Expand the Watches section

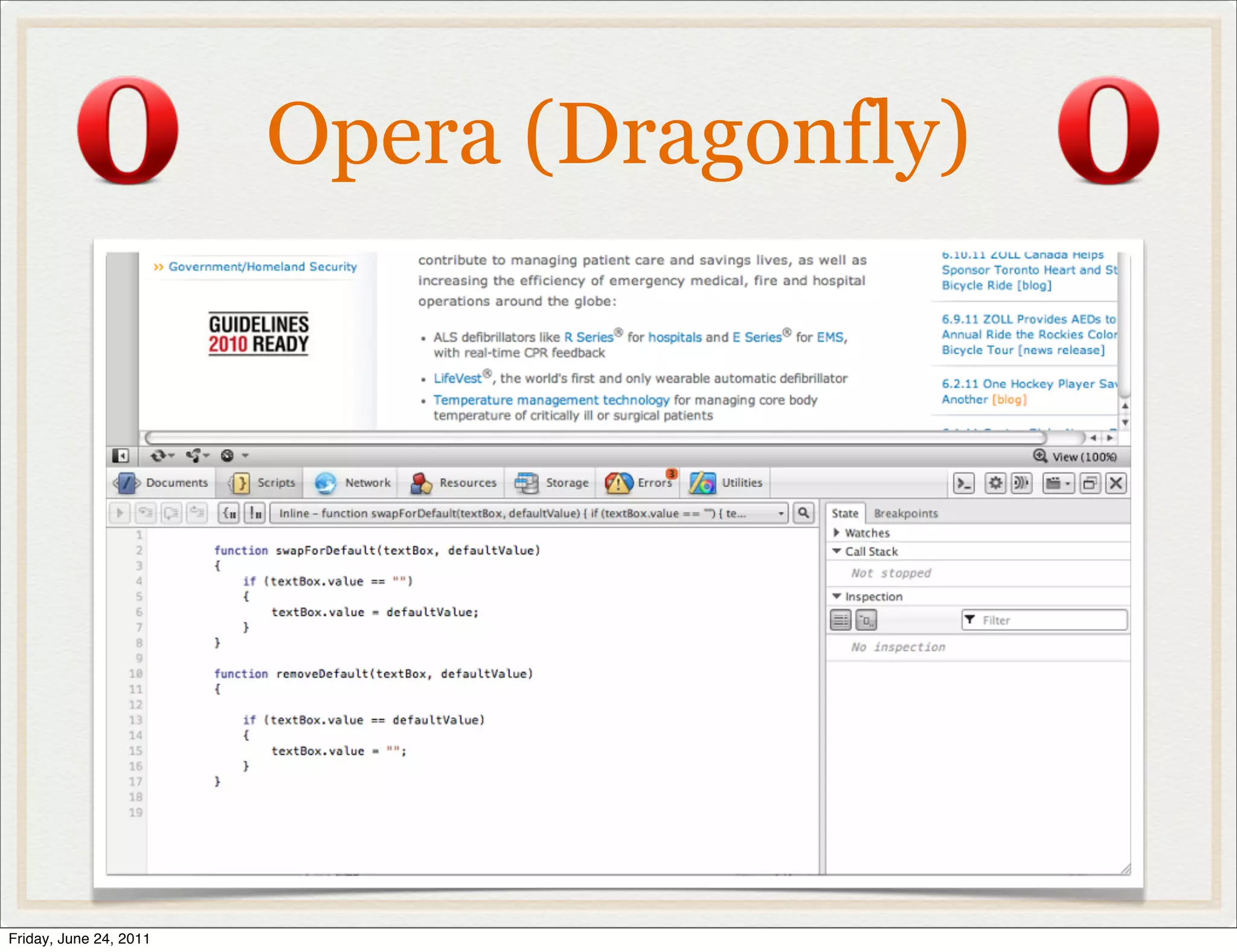837,532
